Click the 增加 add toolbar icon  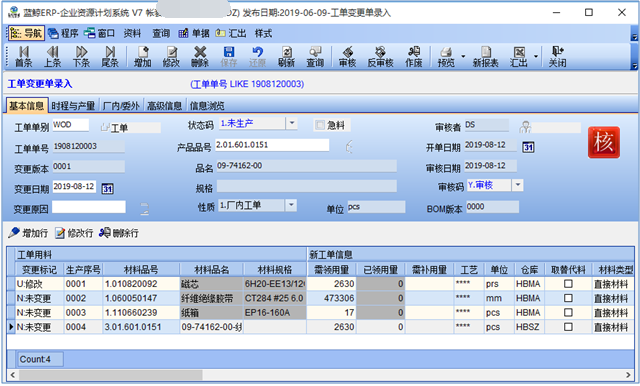[142, 56]
